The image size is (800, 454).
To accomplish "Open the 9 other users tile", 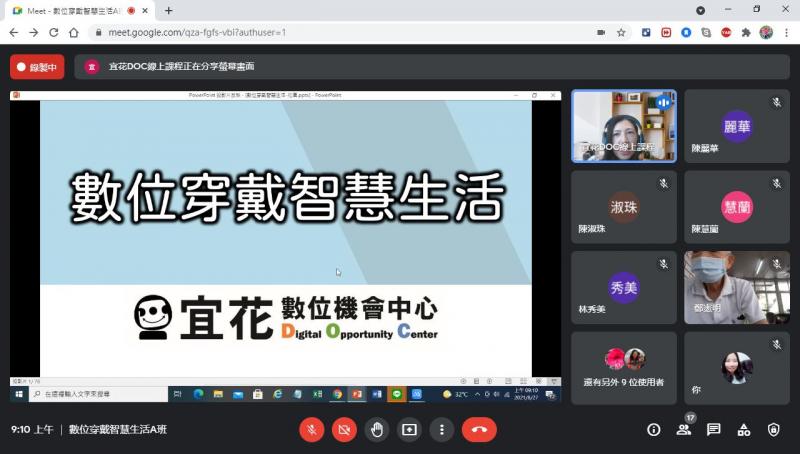I will [x=624, y=368].
